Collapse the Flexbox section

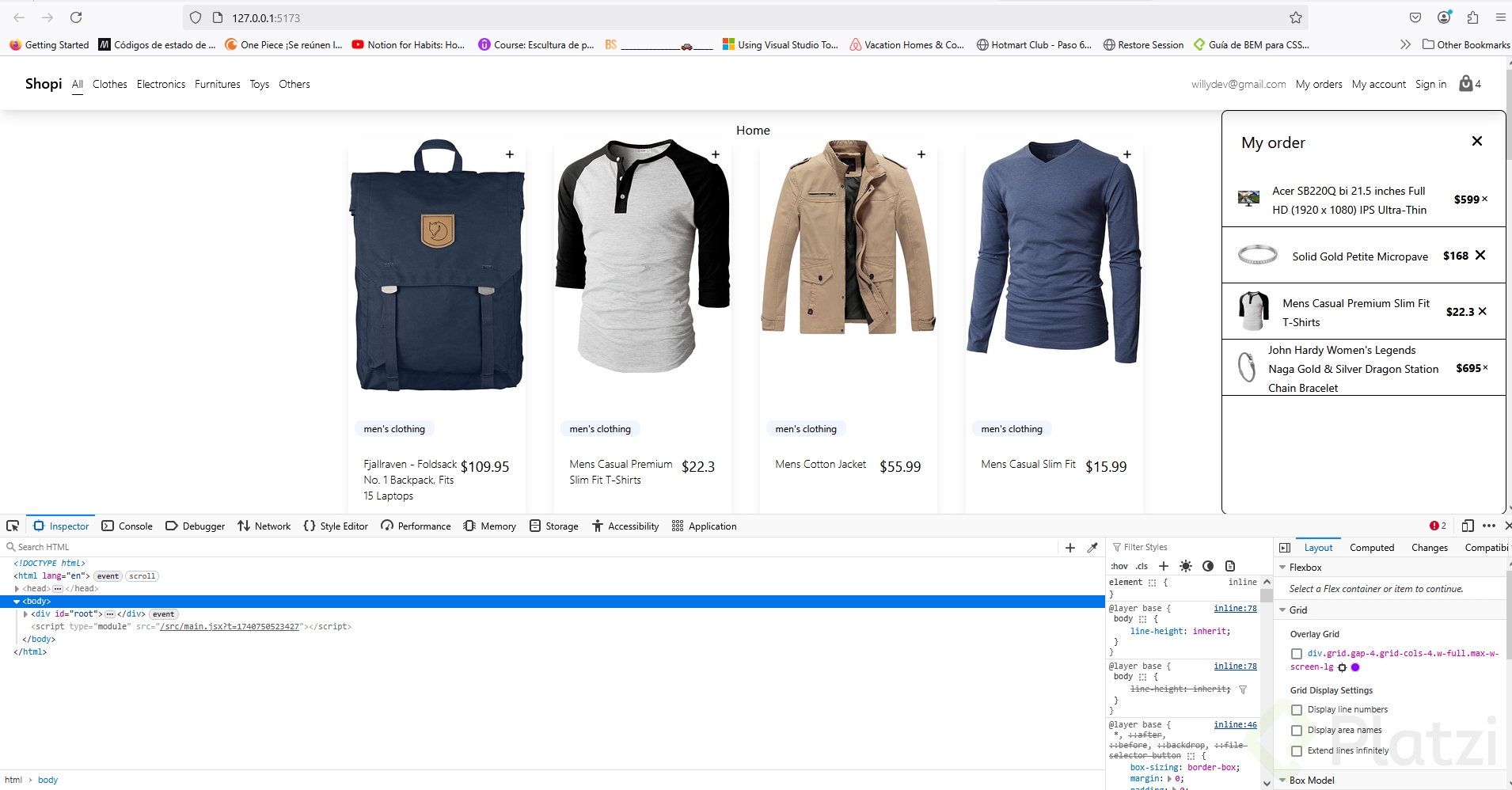coord(1282,568)
